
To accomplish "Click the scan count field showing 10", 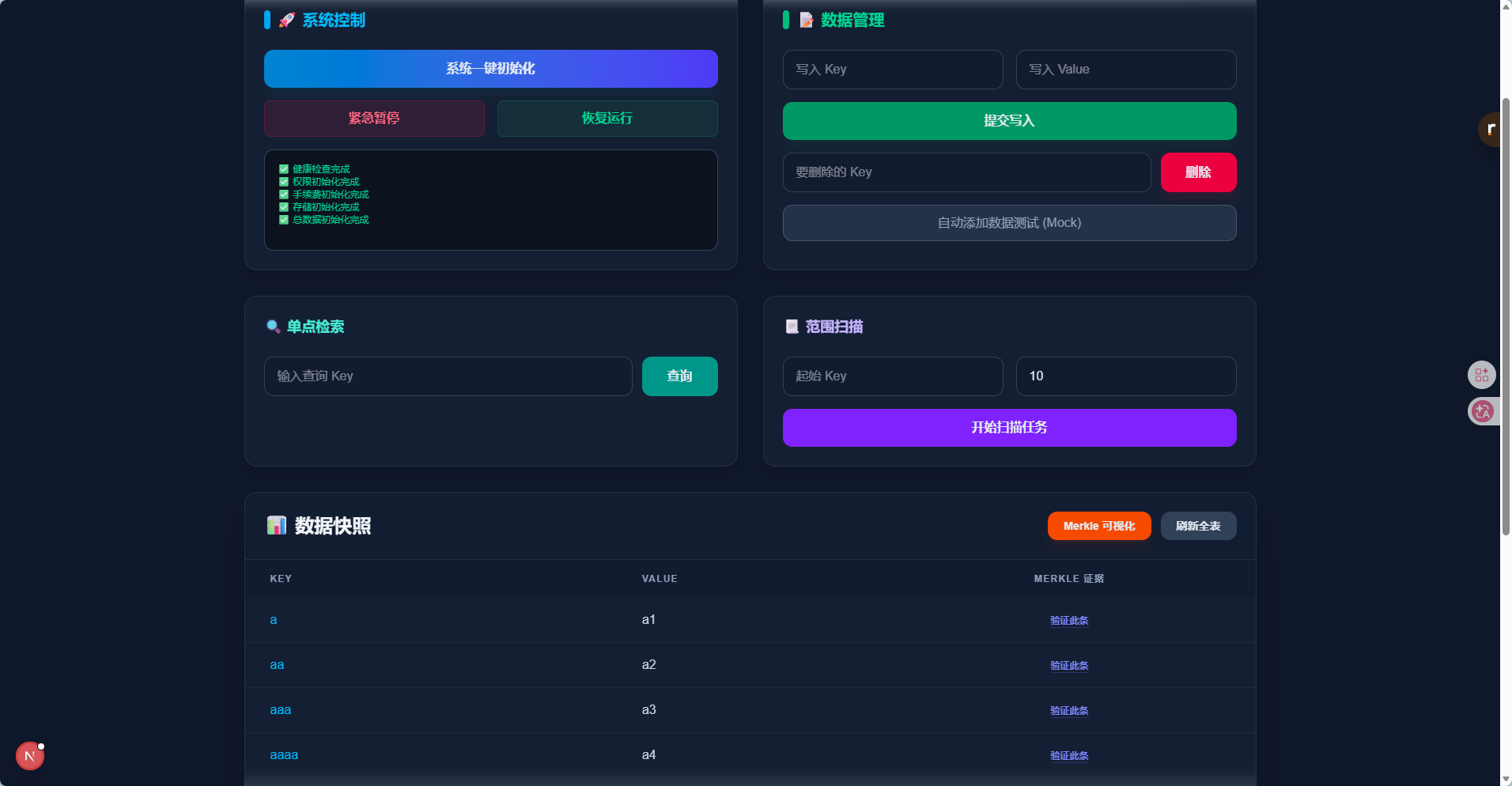I will [1126, 376].
